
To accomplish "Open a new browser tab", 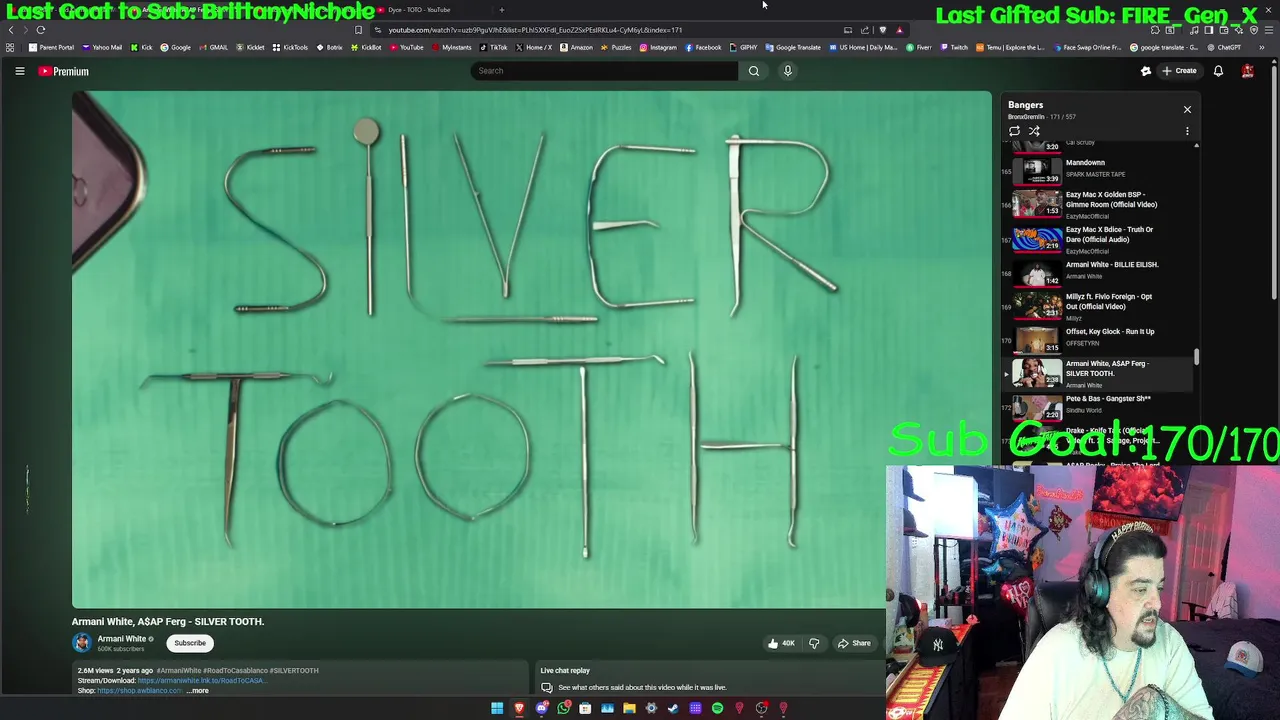I will point(502,10).
